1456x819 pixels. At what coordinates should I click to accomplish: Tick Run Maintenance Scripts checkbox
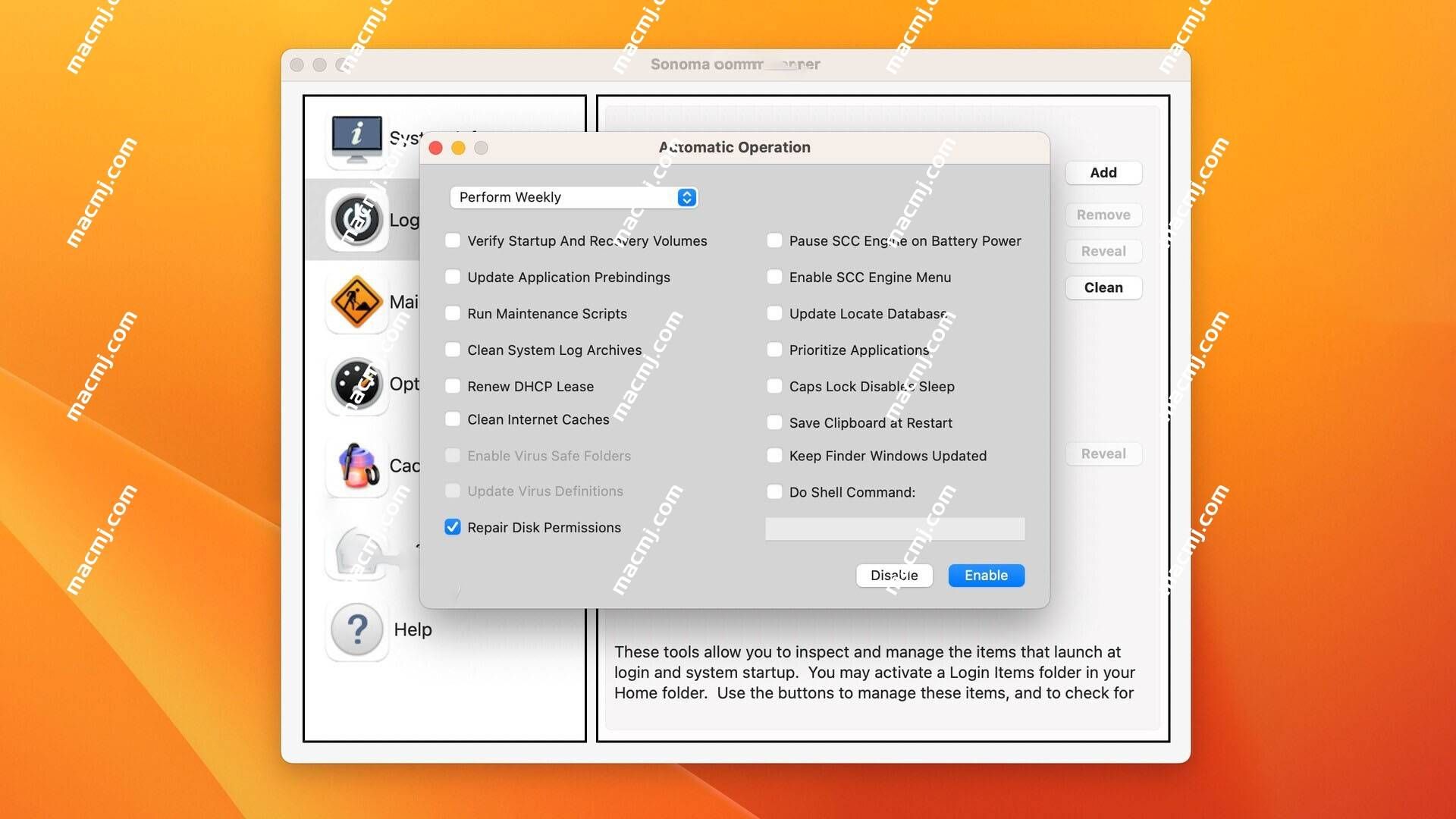pyautogui.click(x=453, y=313)
